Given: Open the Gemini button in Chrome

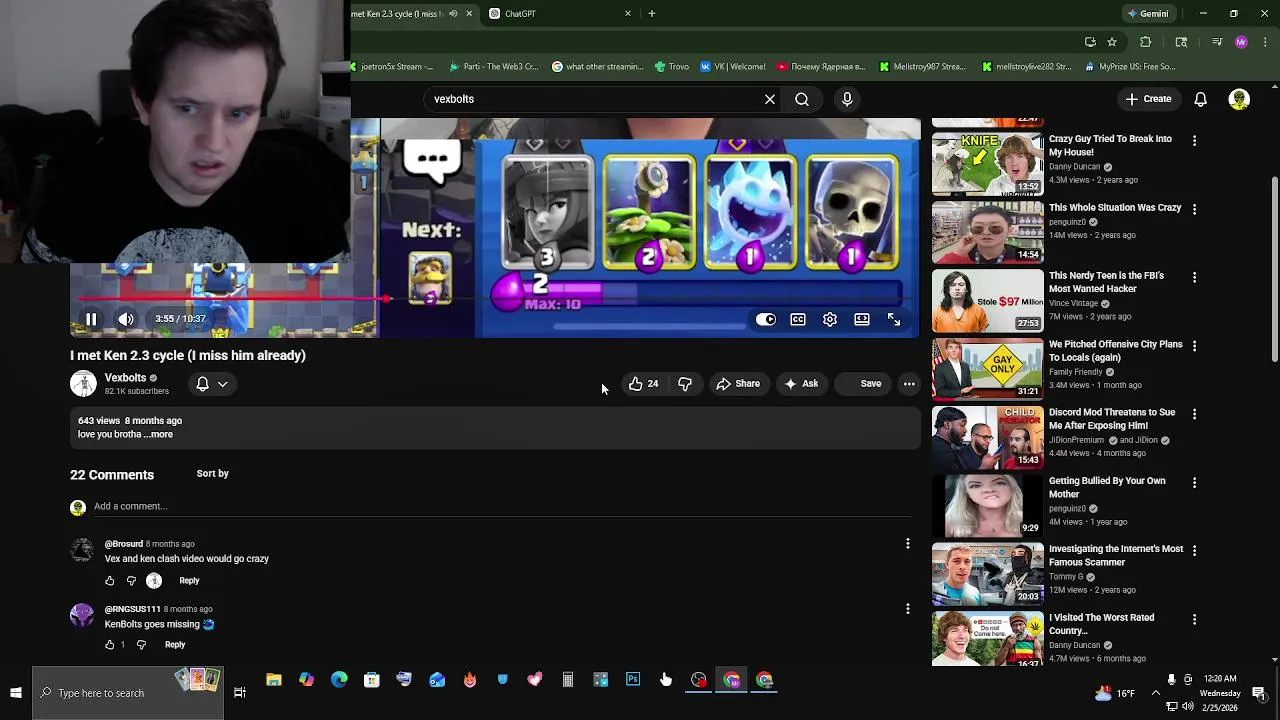Looking at the screenshot, I should [x=1147, y=14].
